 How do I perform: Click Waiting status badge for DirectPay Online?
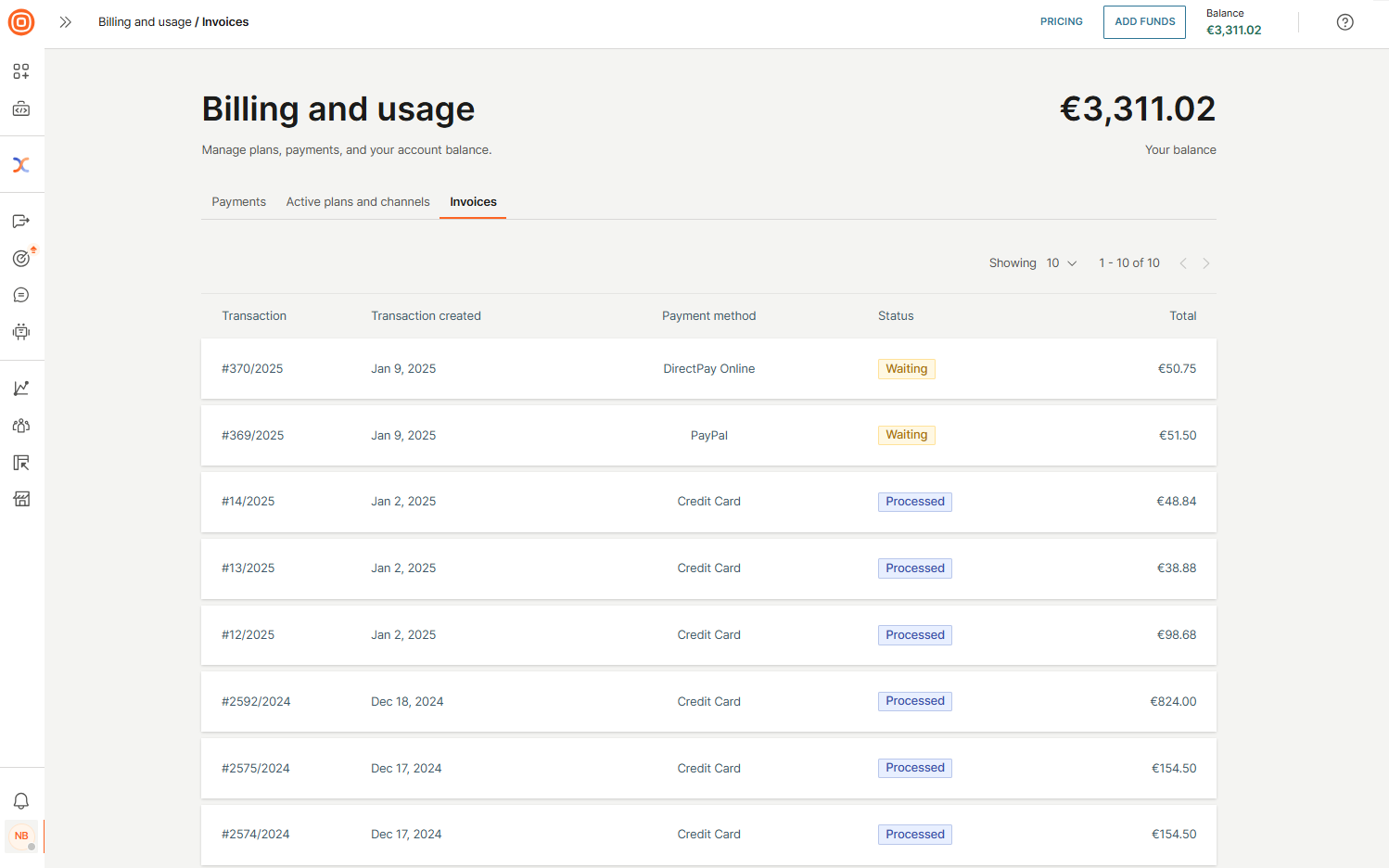point(906,369)
